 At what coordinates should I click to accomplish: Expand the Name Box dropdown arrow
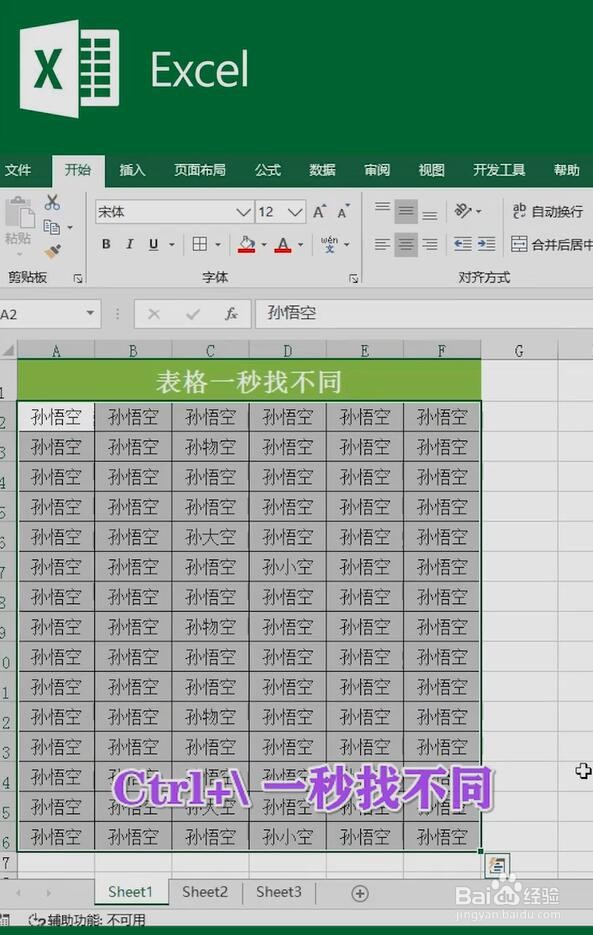coord(90,314)
